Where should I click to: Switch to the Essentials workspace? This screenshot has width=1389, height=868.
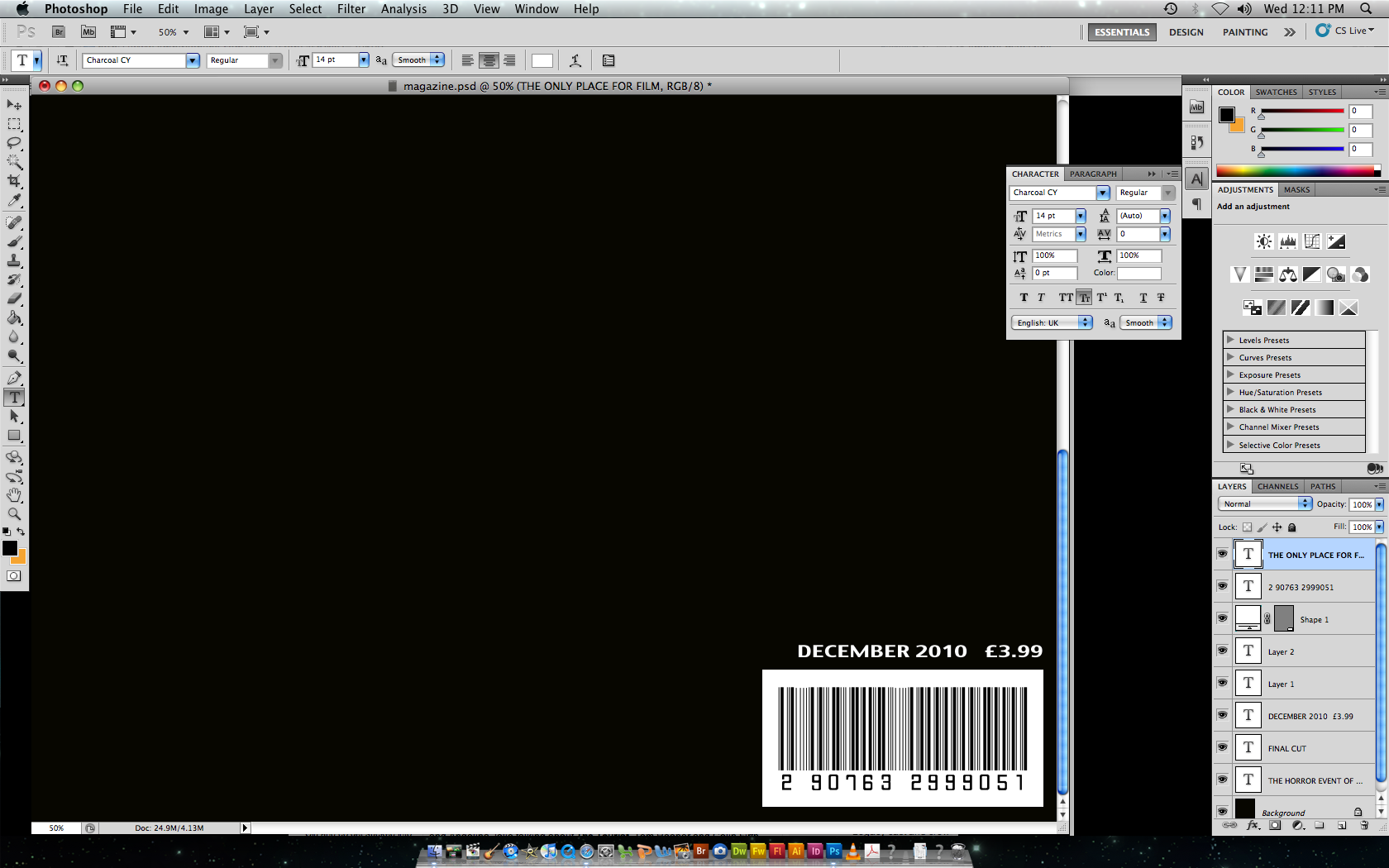click(x=1122, y=32)
